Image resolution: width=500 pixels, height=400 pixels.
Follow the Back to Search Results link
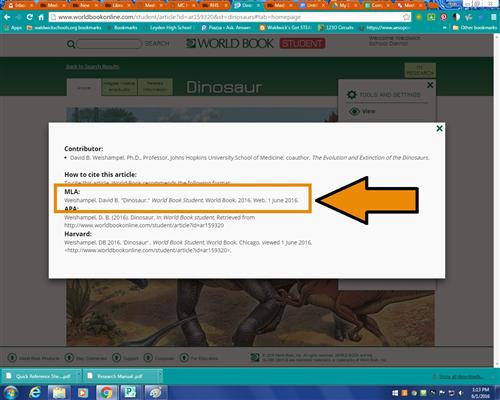coord(92,67)
